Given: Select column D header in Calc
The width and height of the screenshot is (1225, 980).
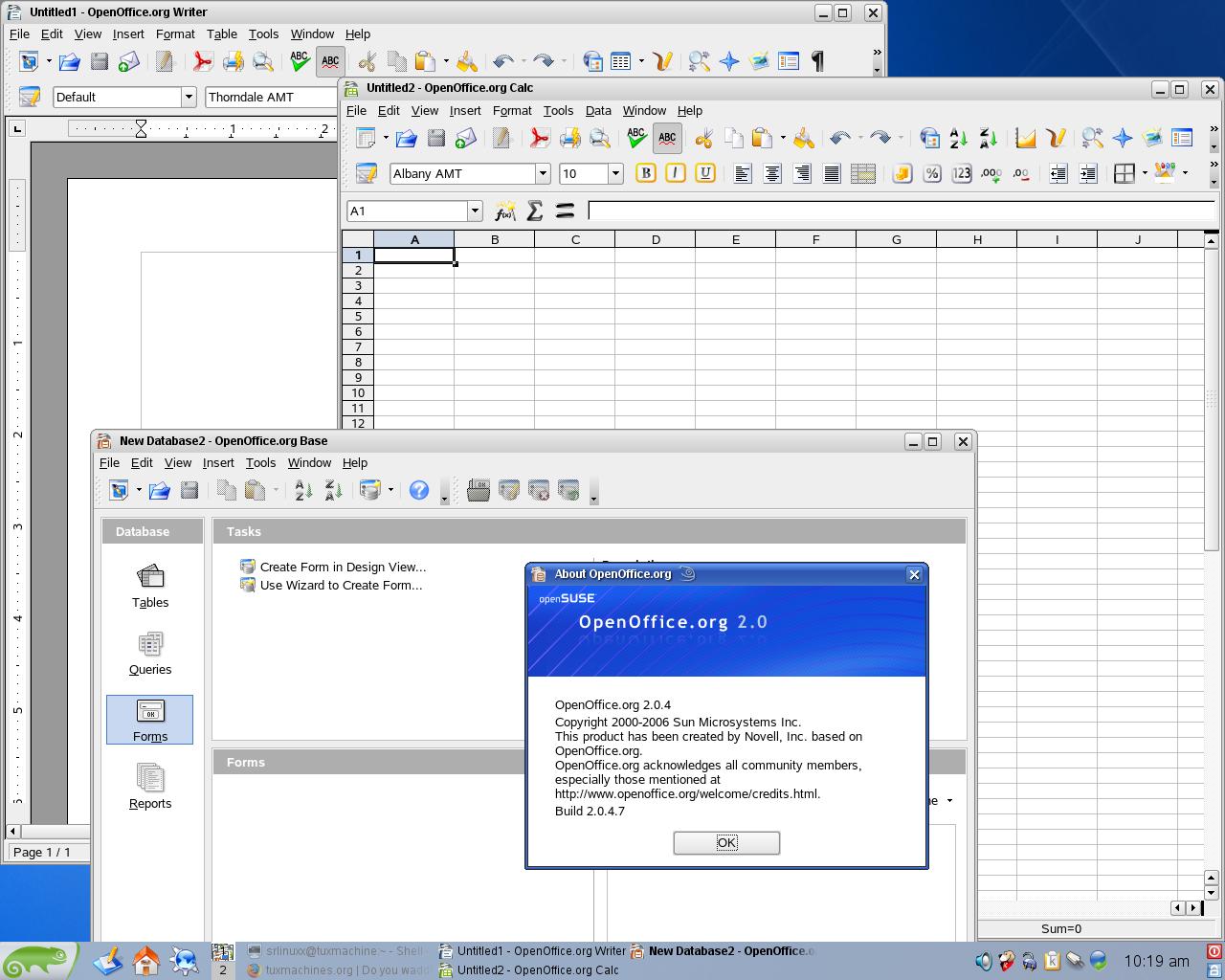Looking at the screenshot, I should point(656,239).
